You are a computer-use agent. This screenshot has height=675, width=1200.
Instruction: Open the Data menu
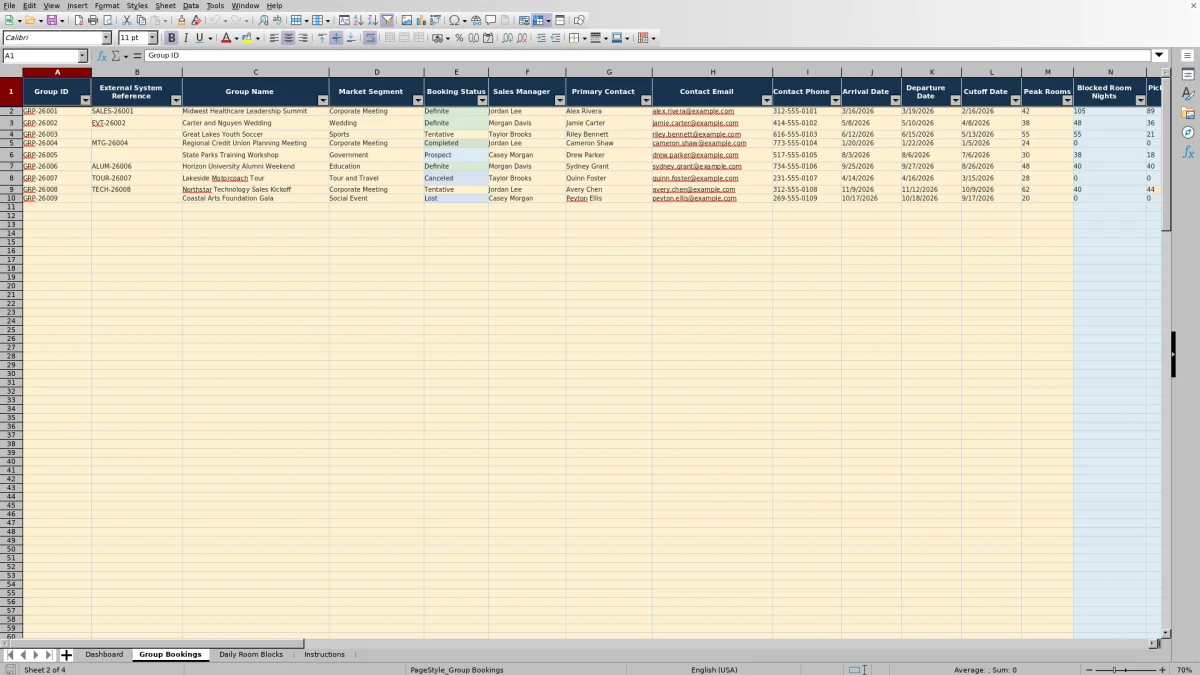pos(190,6)
